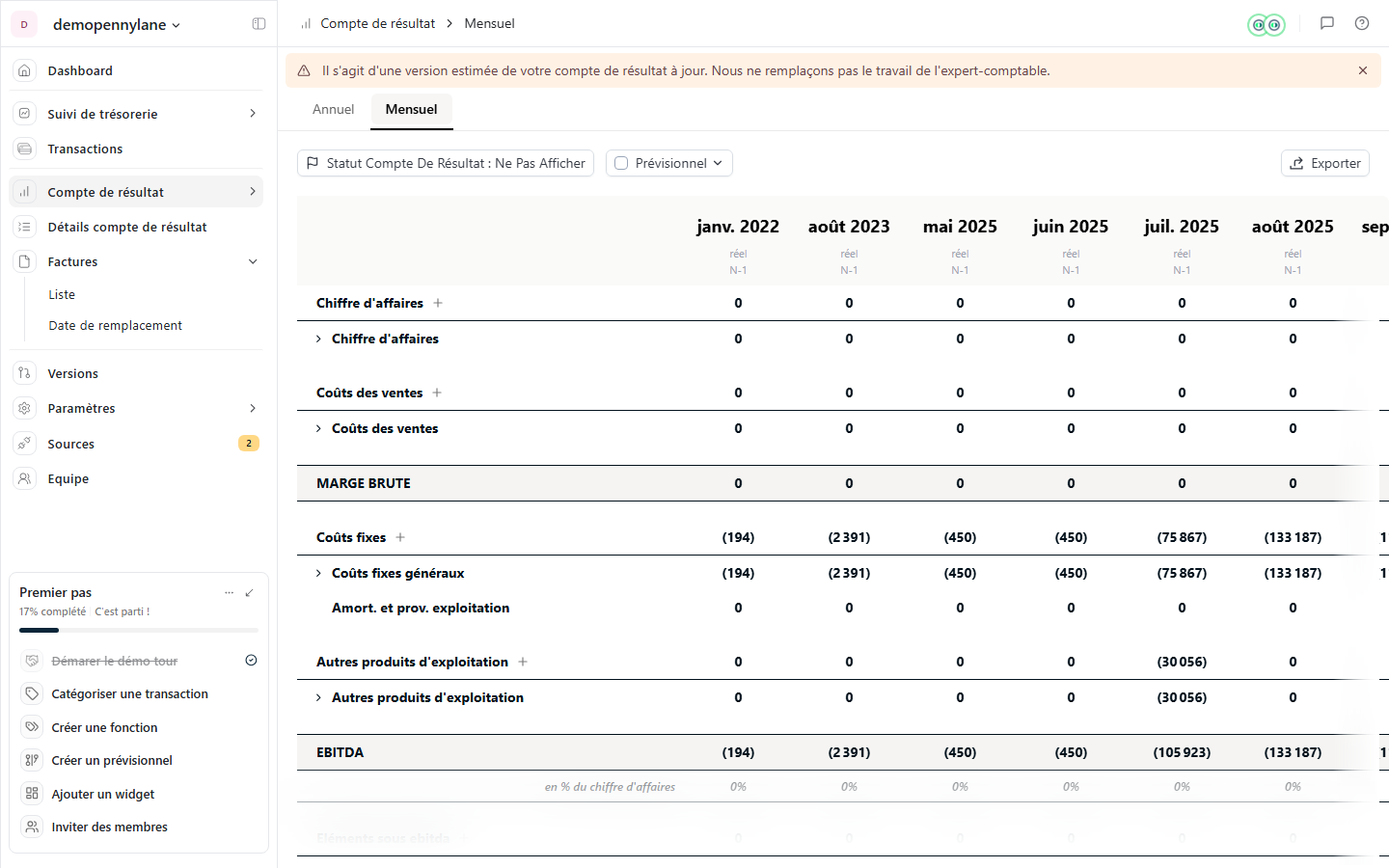Open the help question mark icon

[1362, 23]
